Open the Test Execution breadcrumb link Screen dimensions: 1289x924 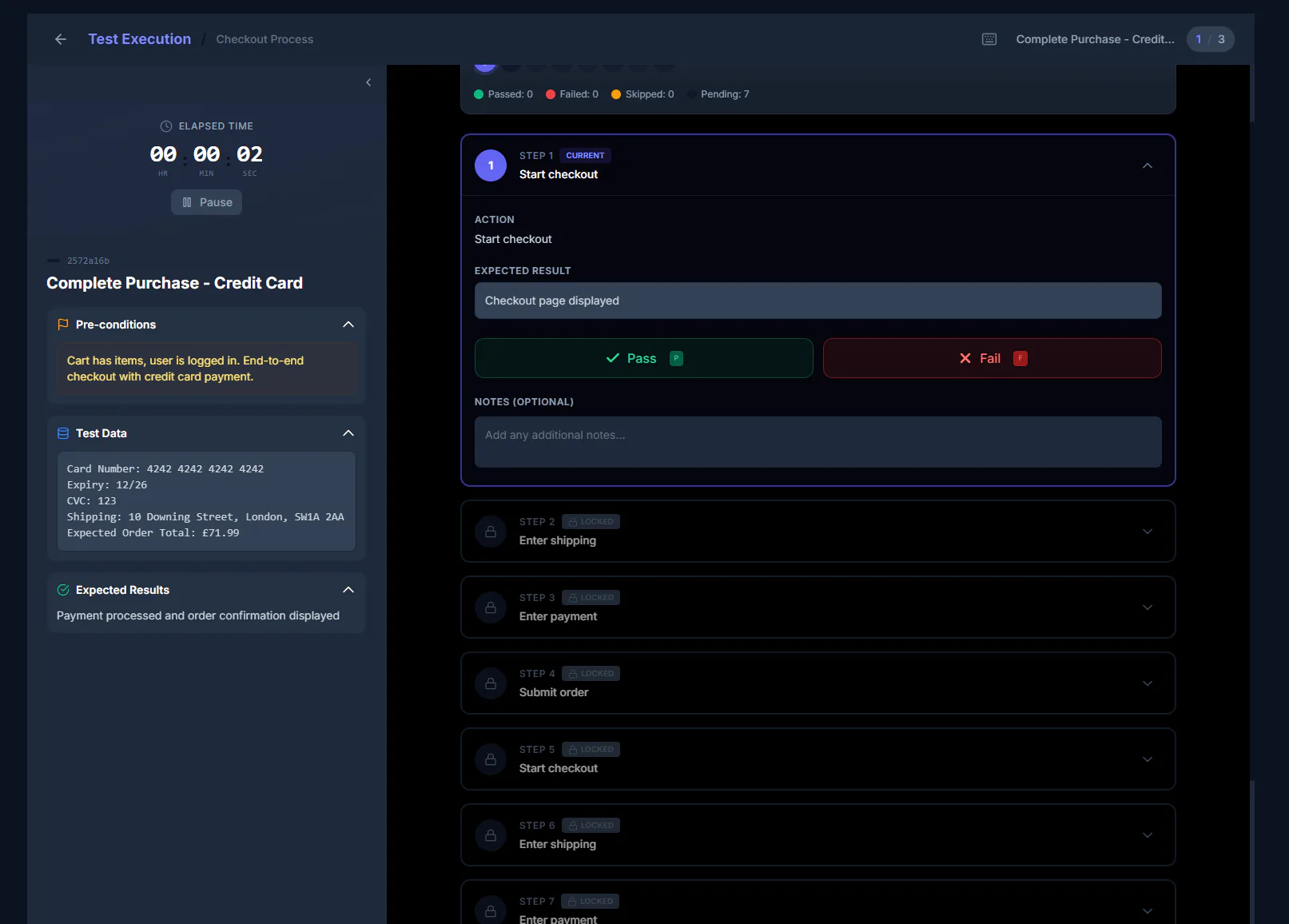(140, 39)
